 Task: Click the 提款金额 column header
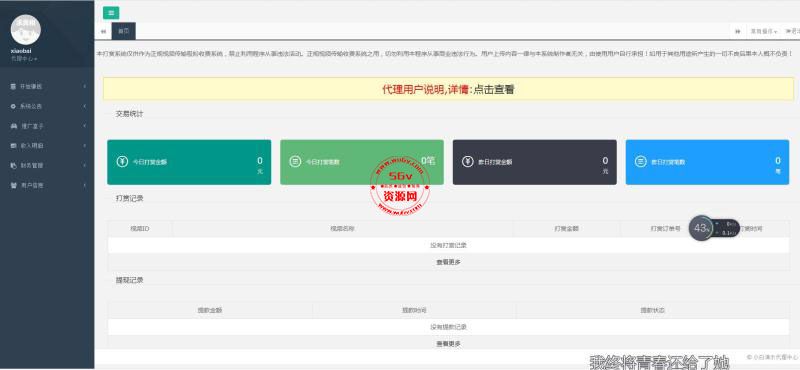(210, 310)
